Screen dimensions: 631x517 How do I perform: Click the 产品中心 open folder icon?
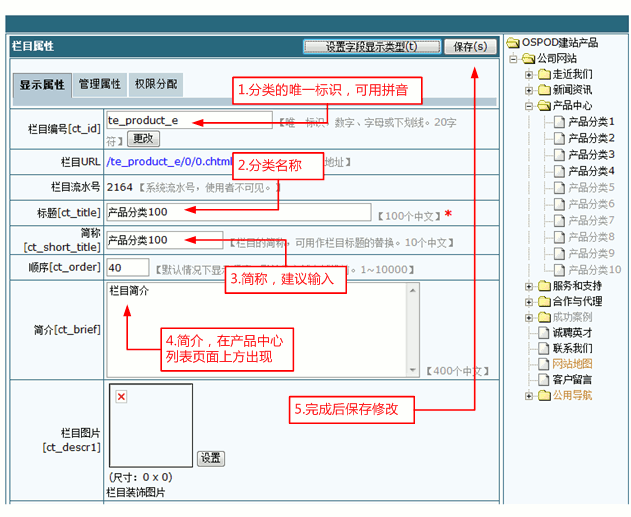(x=544, y=106)
